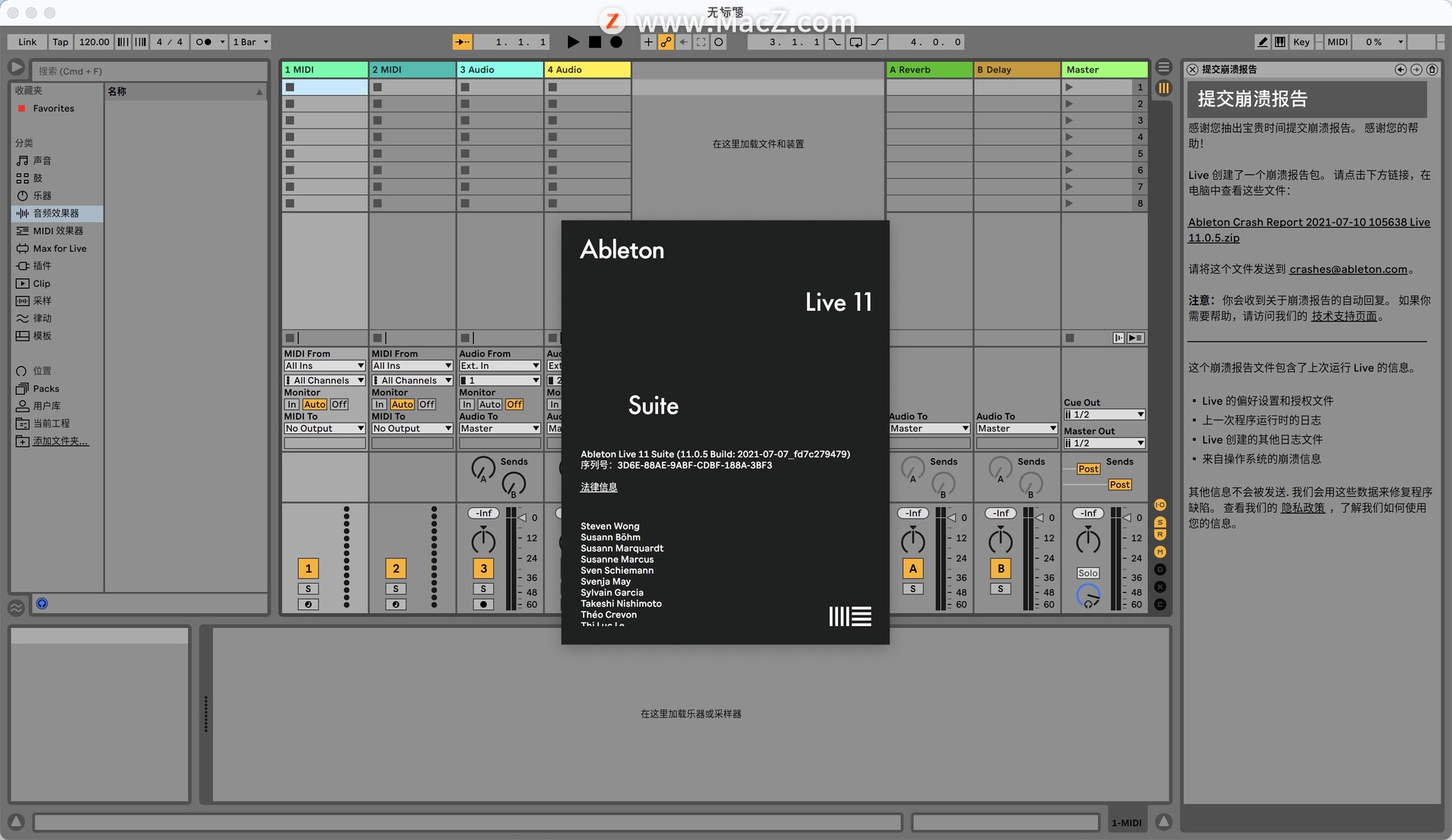
Task: Select Session View vertical-bars icon
Action: pyautogui.click(x=1164, y=88)
